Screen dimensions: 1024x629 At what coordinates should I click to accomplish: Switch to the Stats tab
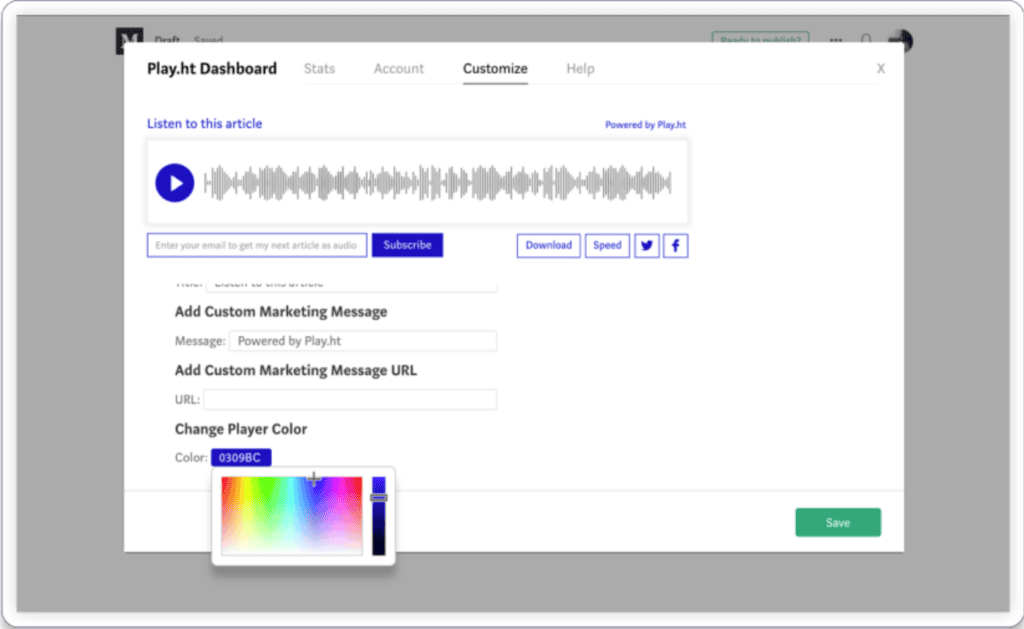click(x=319, y=69)
